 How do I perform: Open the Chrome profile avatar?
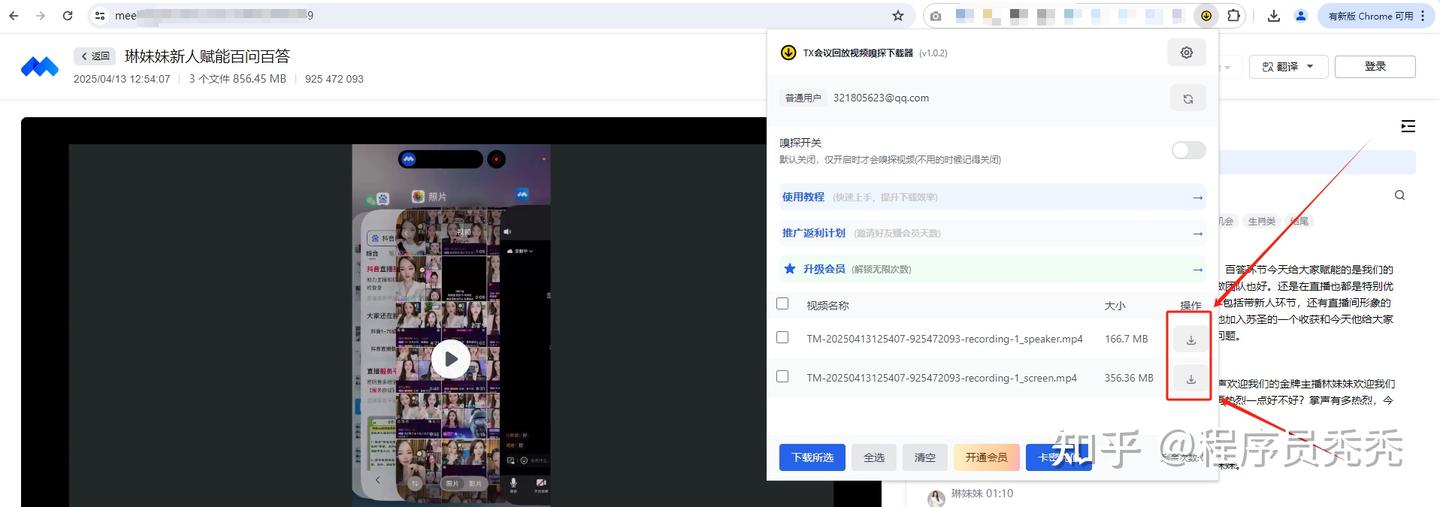[x=1301, y=16]
